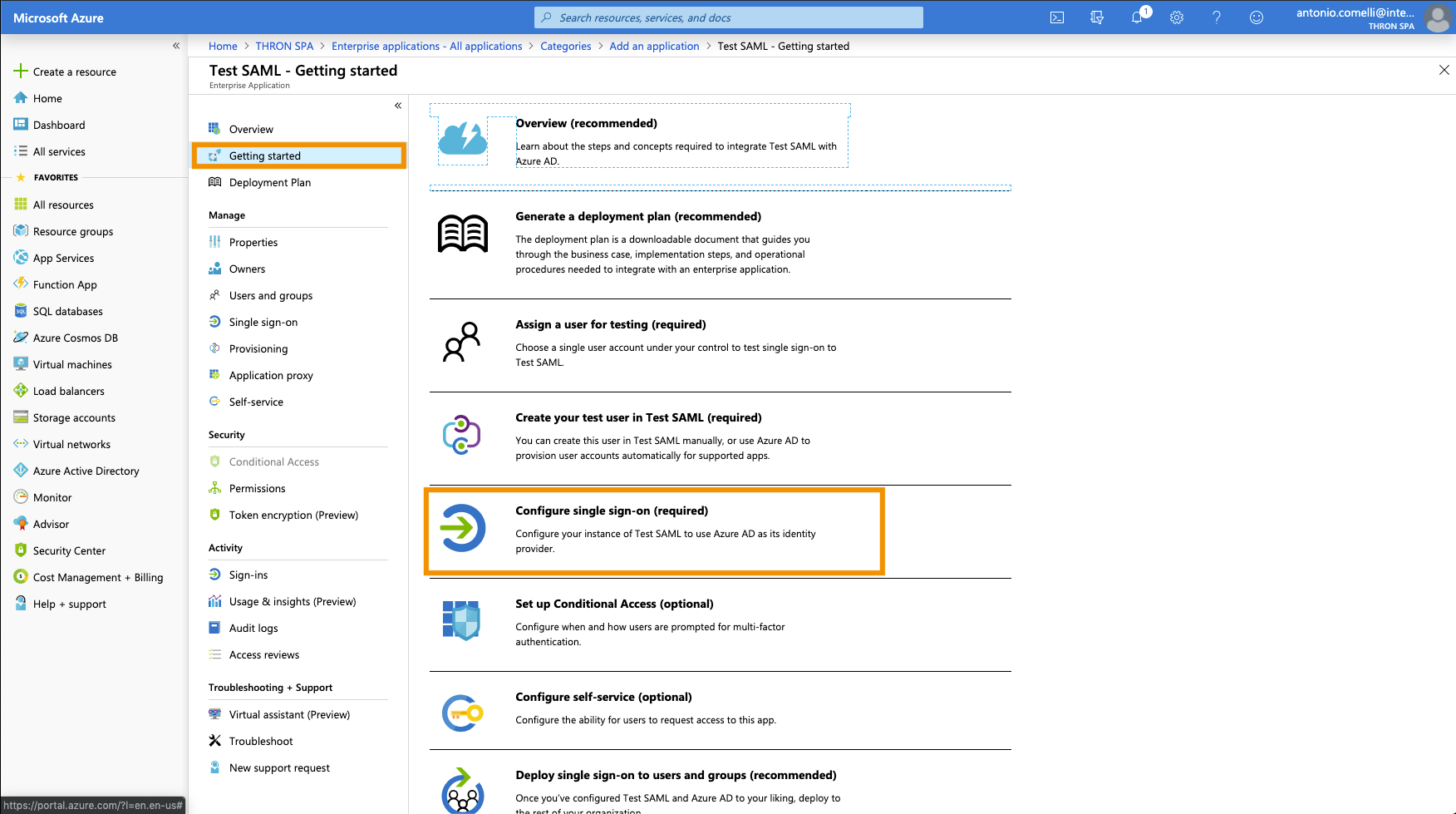Viewport: 1456px width, 814px height.
Task: Click the Conditional Access shield icon
Action: click(x=462, y=620)
